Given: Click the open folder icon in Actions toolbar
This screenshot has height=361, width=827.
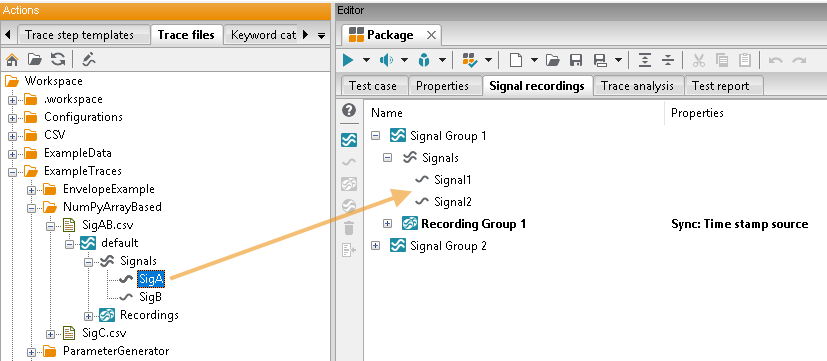Looking at the screenshot, I should 35,59.
